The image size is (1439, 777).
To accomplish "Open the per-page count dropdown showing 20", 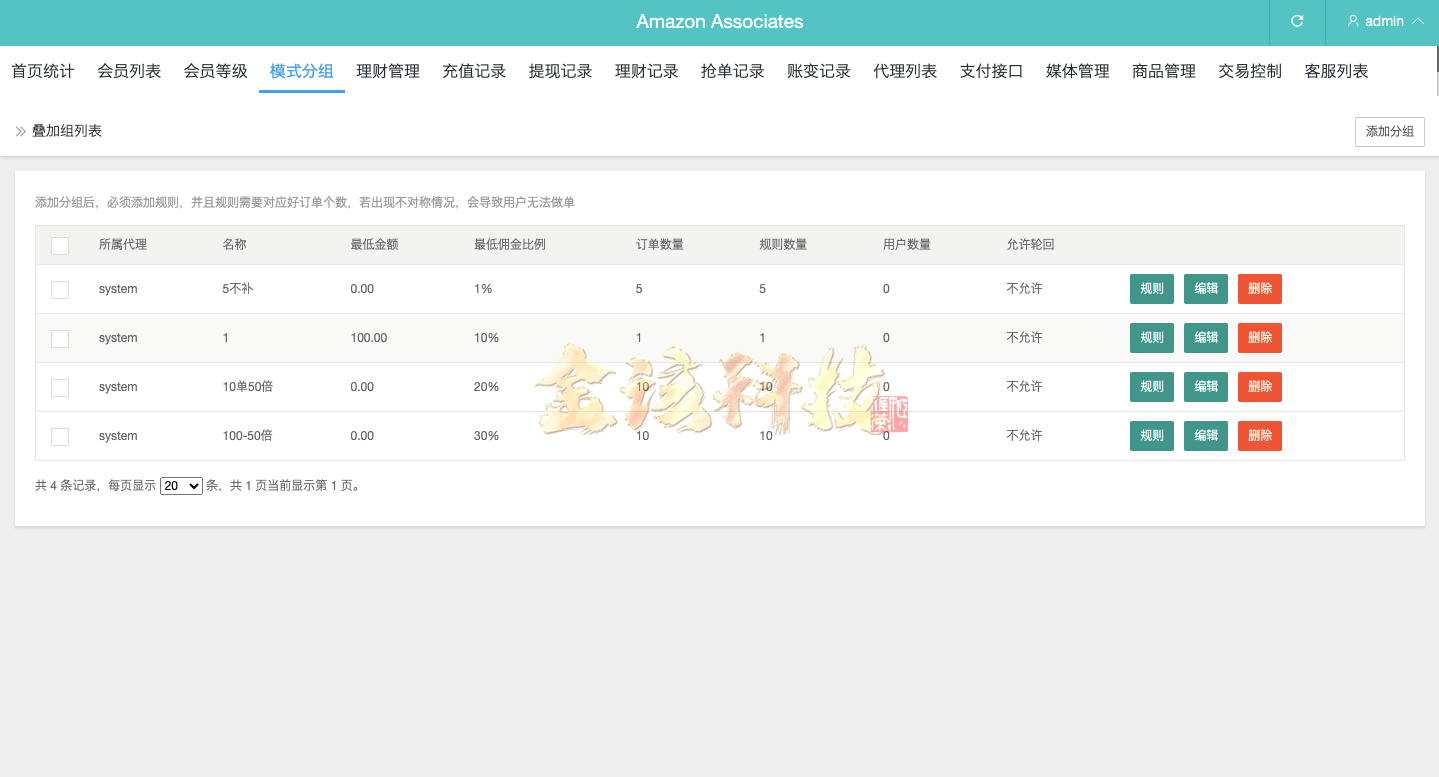I will (180, 485).
